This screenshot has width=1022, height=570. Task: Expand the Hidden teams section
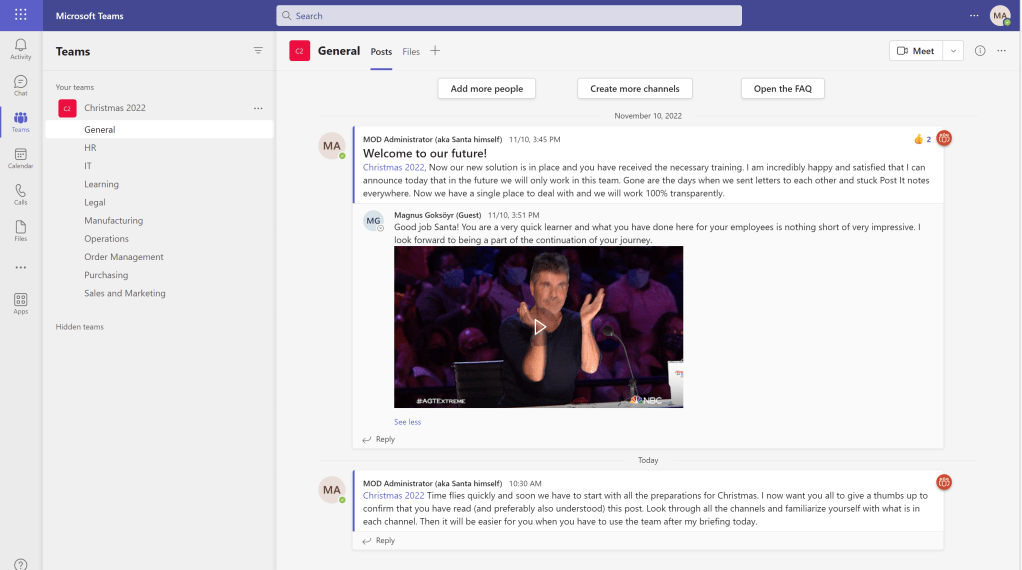pyautogui.click(x=80, y=327)
